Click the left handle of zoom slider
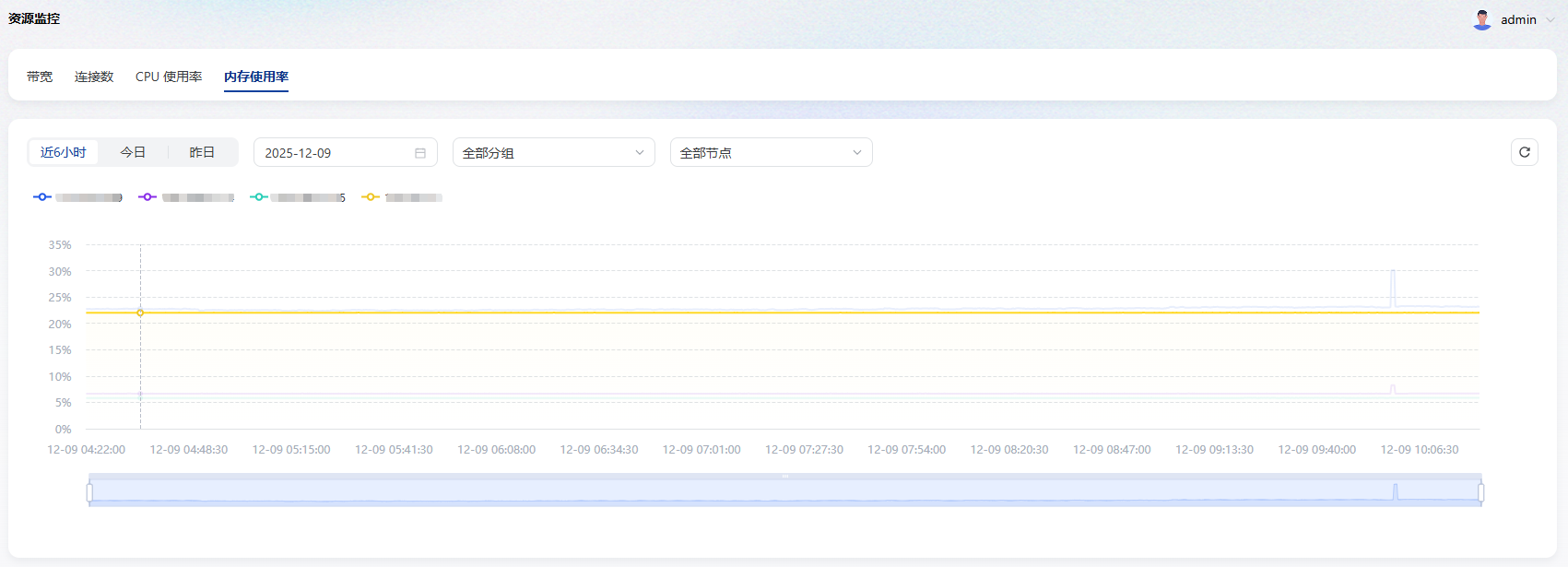 89,492
